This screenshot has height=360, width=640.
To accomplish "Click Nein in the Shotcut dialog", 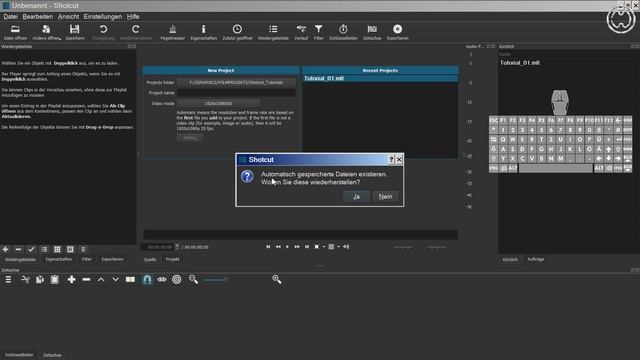I will (385, 196).
